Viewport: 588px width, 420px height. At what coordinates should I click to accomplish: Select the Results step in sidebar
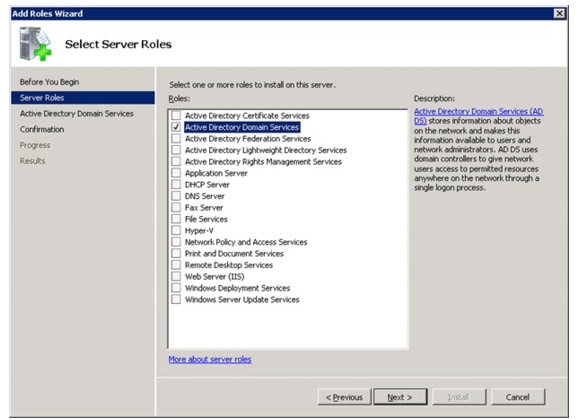pos(33,161)
